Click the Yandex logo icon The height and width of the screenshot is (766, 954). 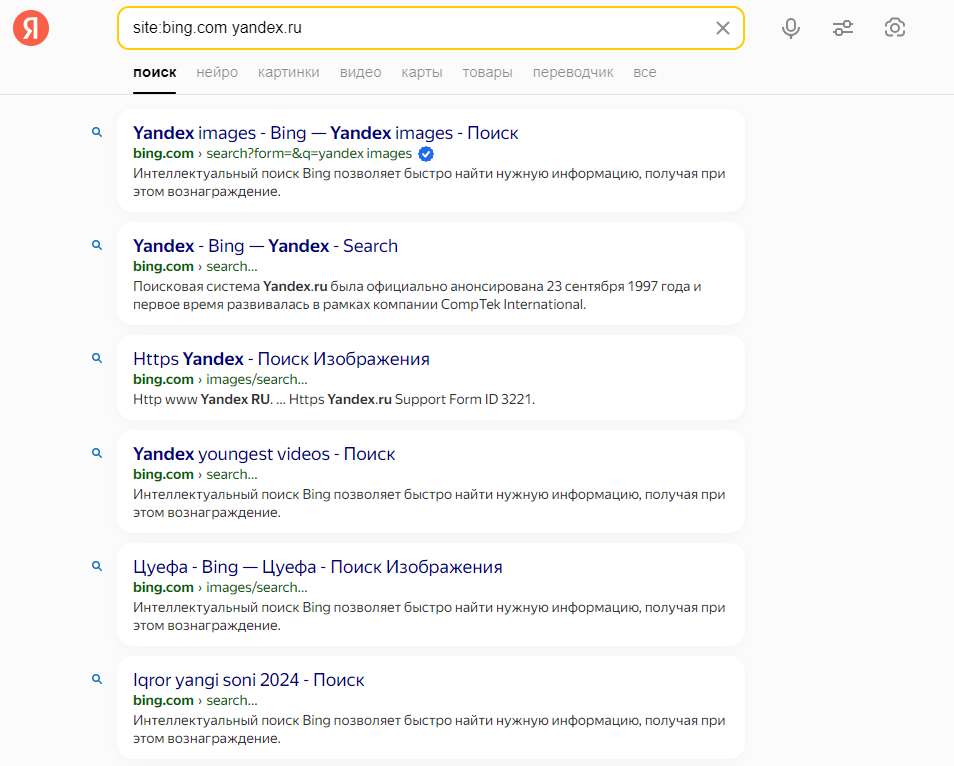click(31, 28)
